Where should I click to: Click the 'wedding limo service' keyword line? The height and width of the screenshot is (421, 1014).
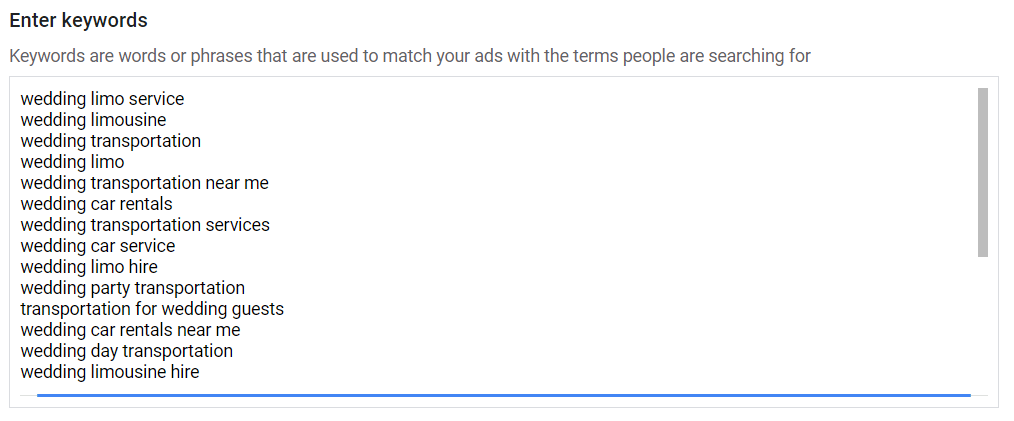click(x=102, y=99)
